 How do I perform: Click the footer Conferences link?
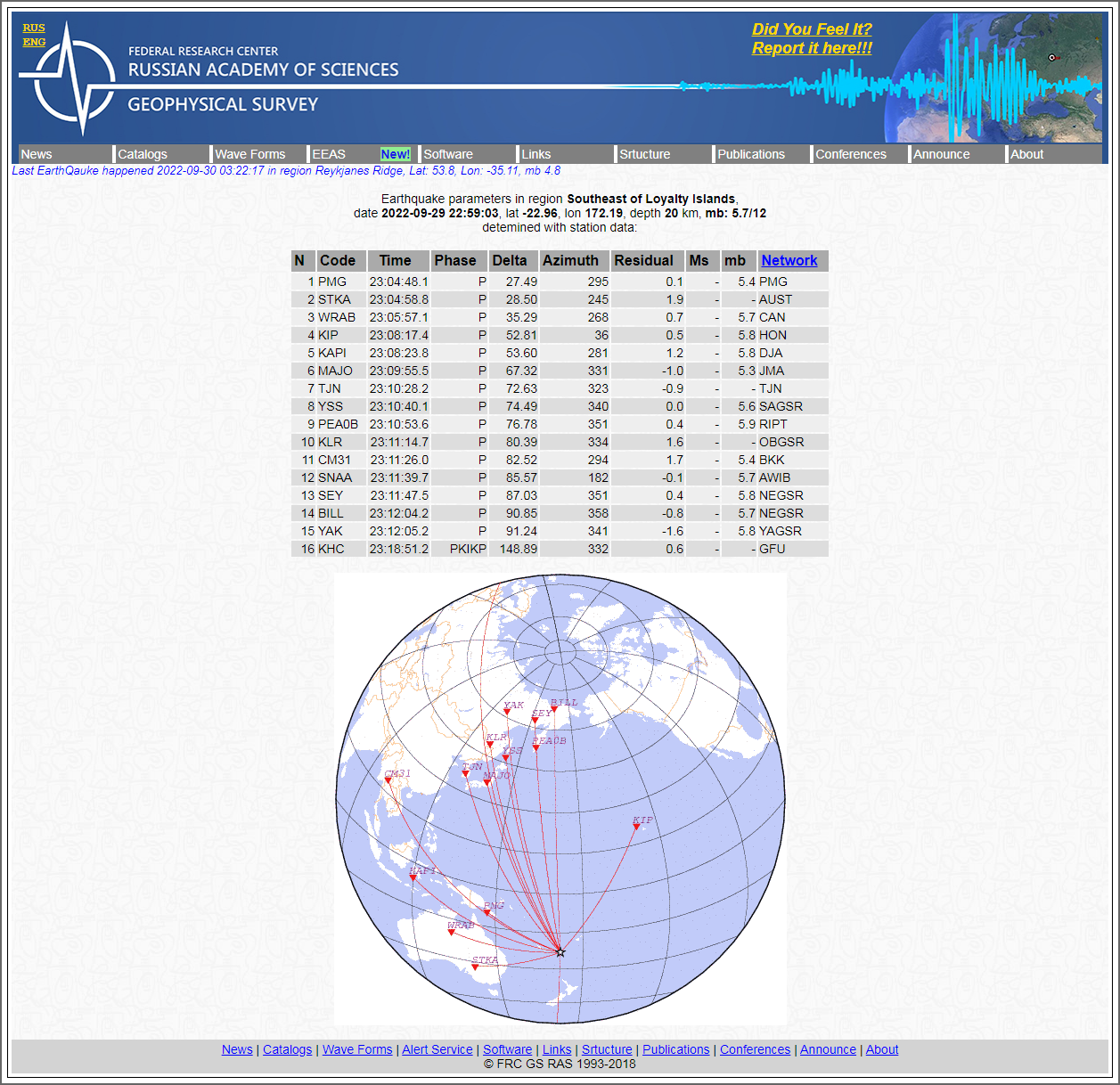pyautogui.click(x=755, y=1049)
